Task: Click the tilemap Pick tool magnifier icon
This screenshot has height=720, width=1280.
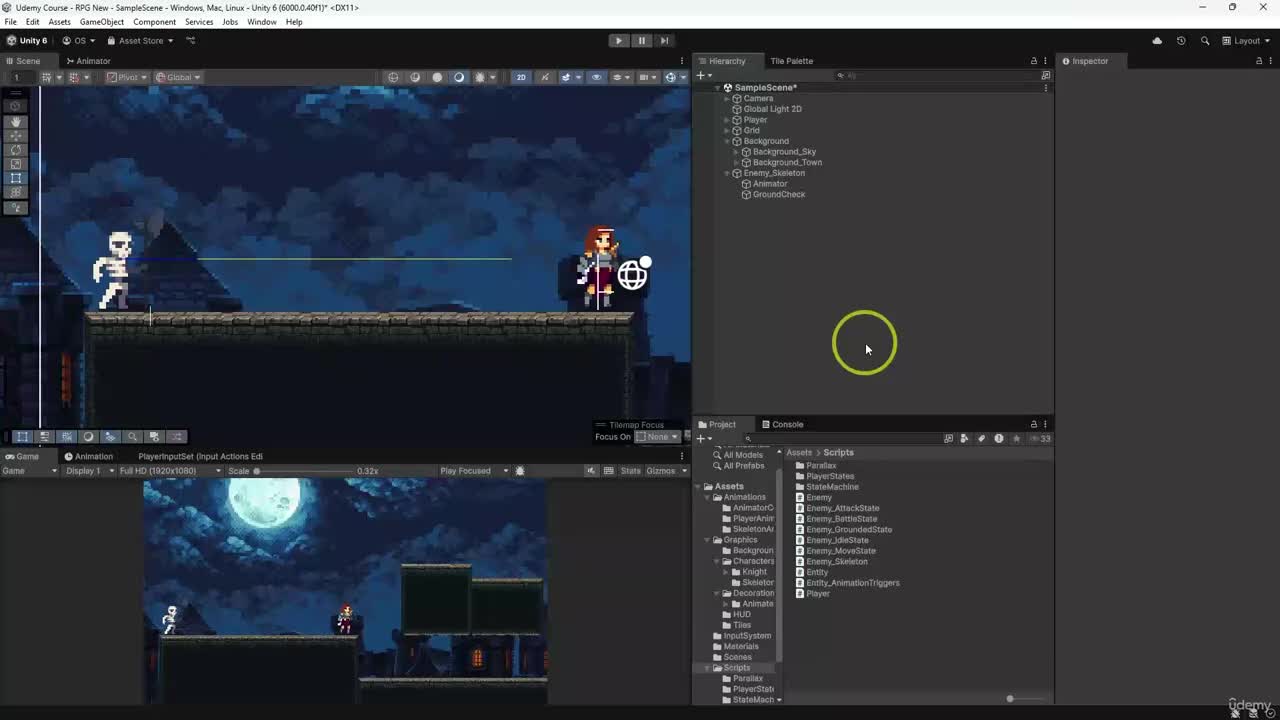Action: tap(132, 437)
